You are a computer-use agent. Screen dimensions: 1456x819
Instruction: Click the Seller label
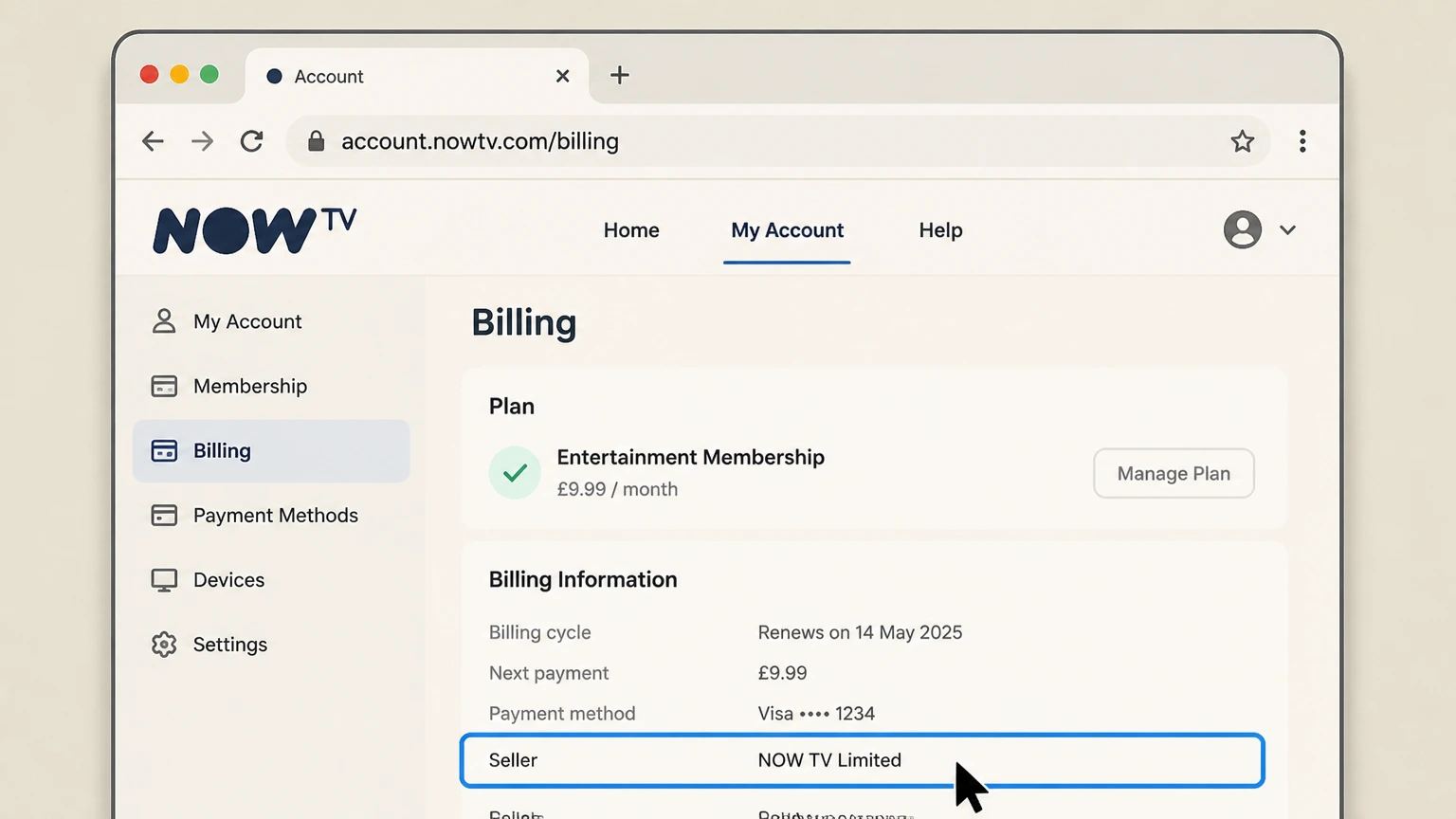[x=513, y=760]
